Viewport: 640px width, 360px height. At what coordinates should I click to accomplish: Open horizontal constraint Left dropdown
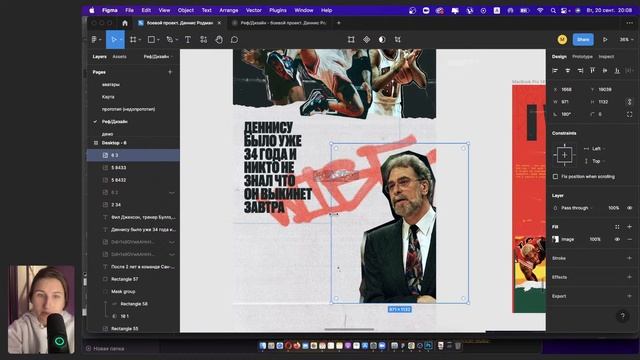595,149
